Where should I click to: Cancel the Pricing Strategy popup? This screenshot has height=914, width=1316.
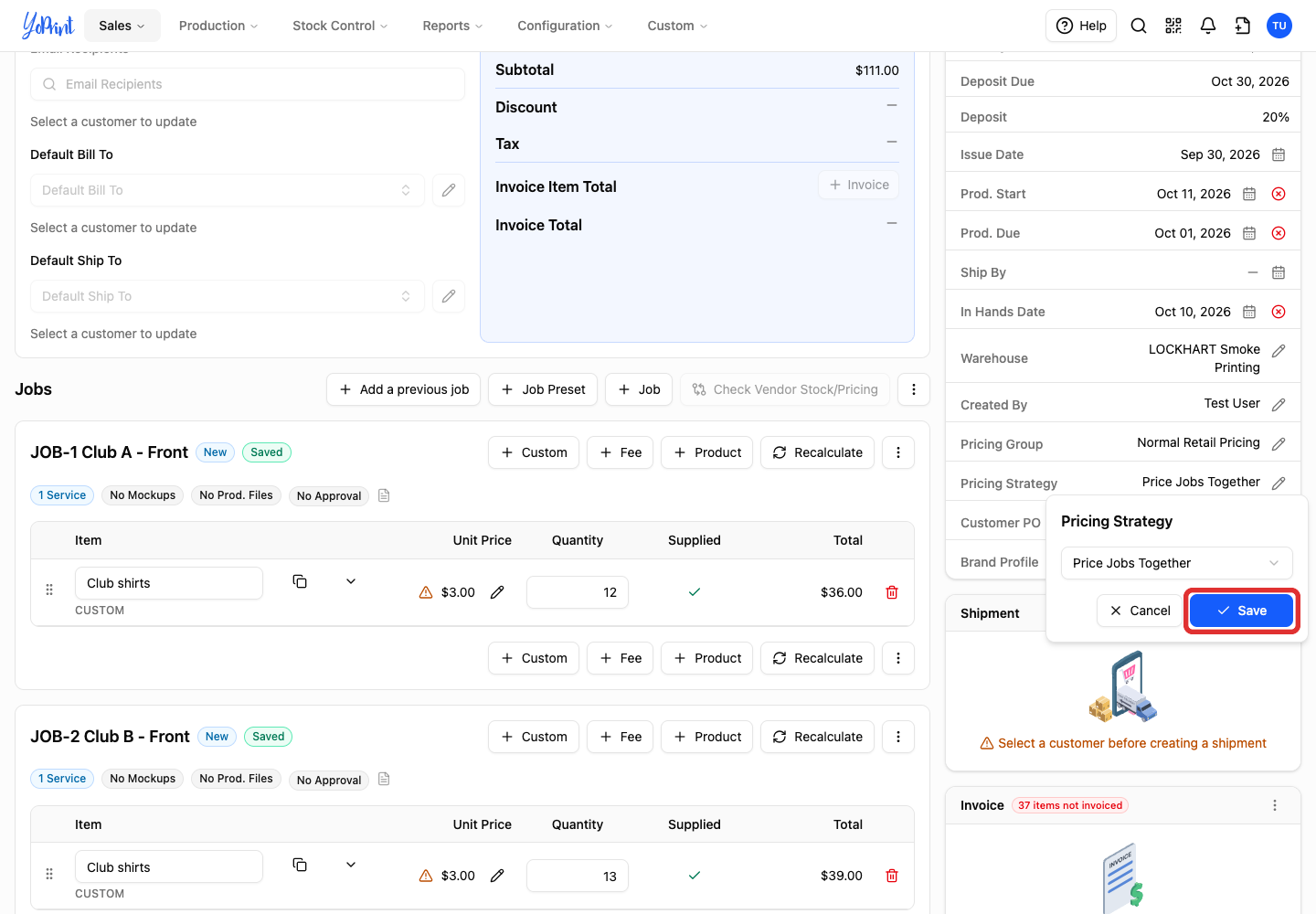tap(1140, 611)
